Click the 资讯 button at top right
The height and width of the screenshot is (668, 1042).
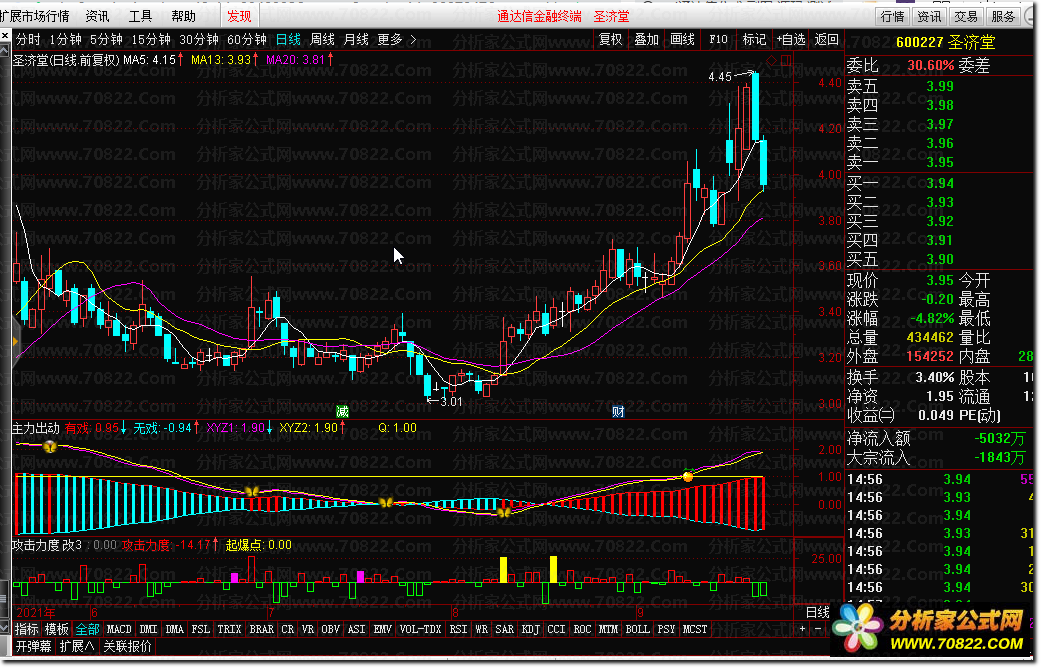click(929, 16)
